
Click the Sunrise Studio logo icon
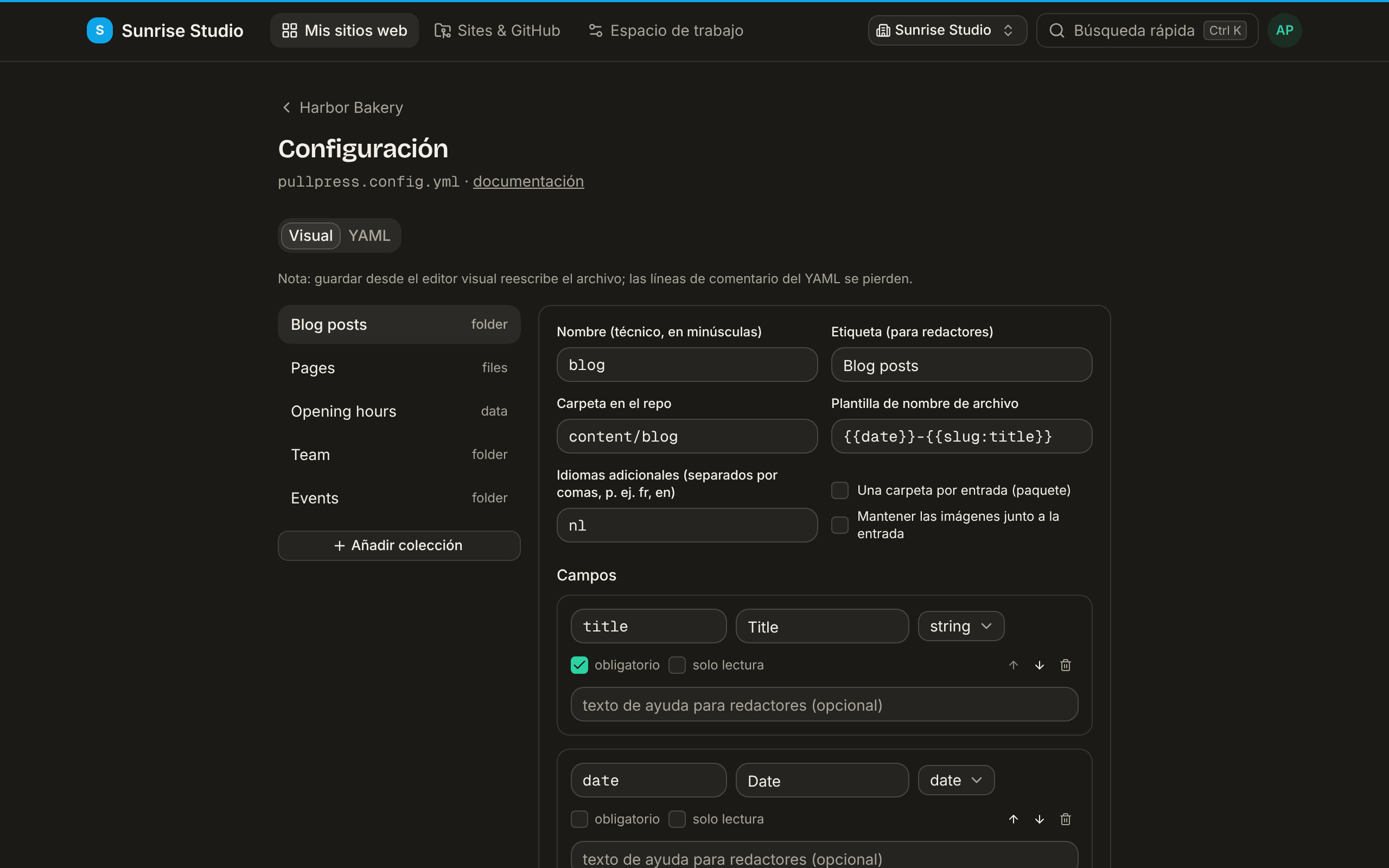[99, 30]
